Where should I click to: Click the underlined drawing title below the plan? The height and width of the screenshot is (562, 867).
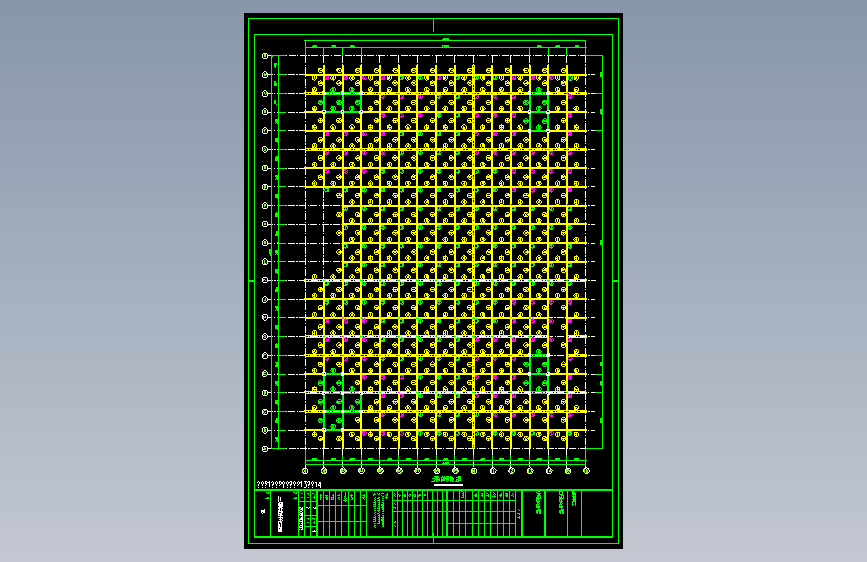447,480
